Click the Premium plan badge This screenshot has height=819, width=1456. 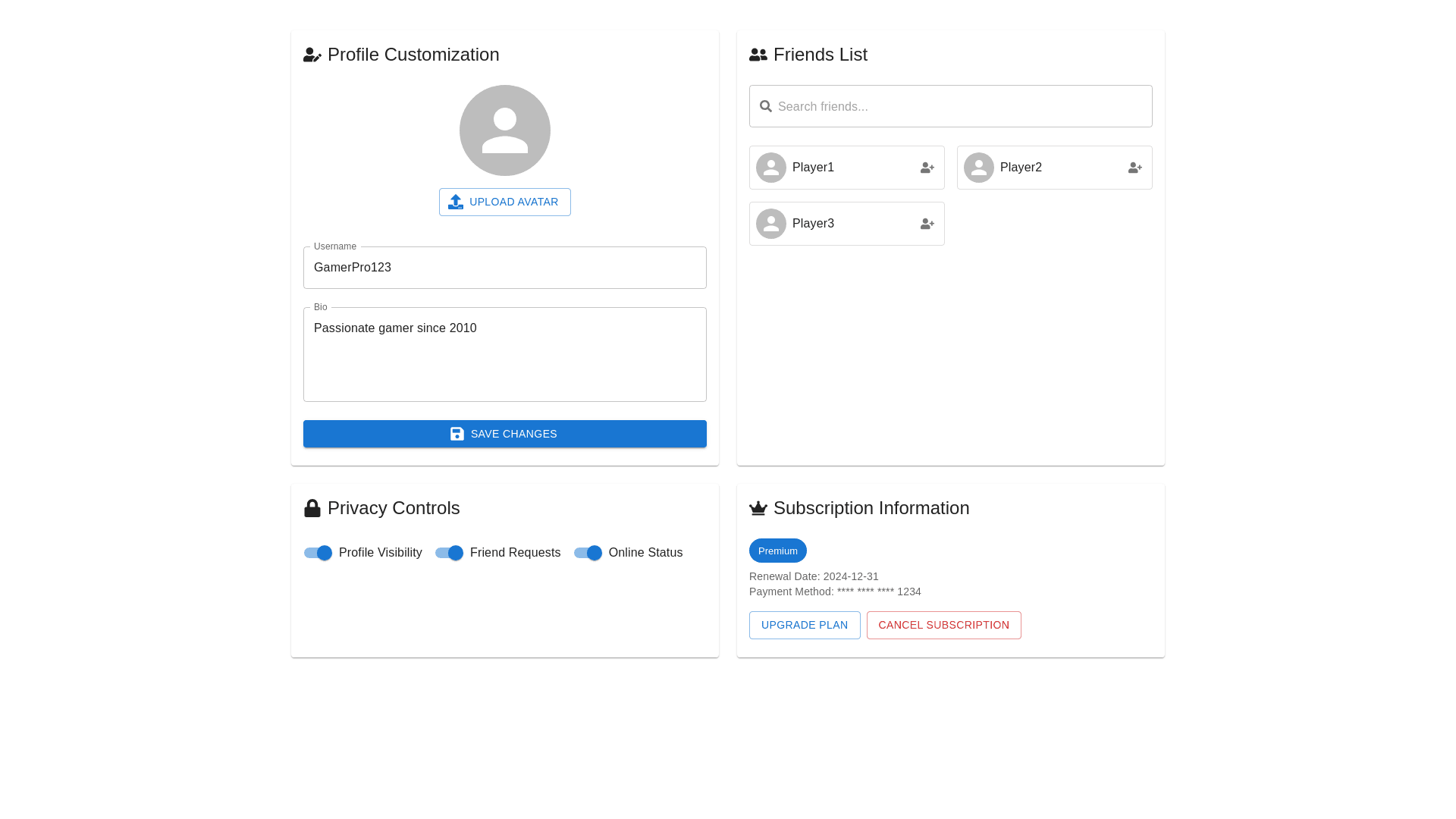(777, 551)
